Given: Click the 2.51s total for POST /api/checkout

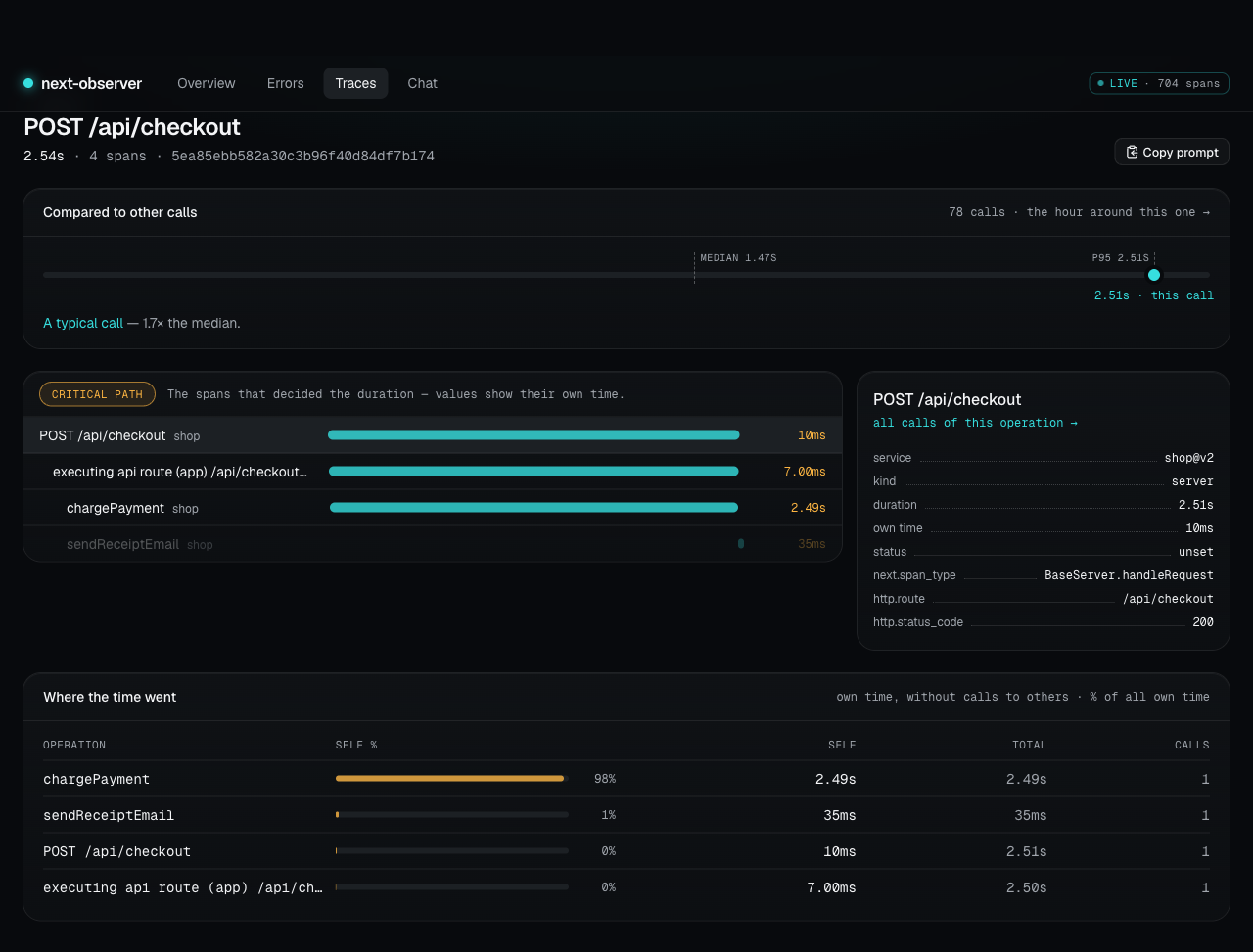Looking at the screenshot, I should tap(1026, 851).
